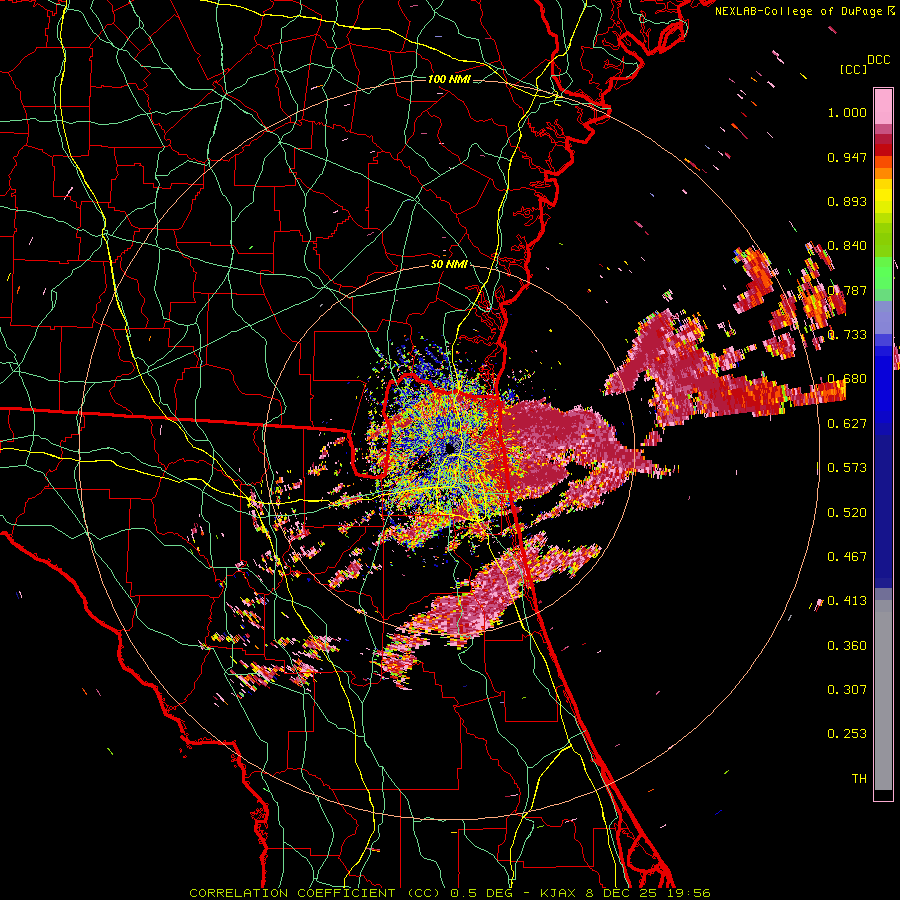The image size is (900, 900).
Task: Click the 50 NMI range ring label
Action: pos(449,264)
